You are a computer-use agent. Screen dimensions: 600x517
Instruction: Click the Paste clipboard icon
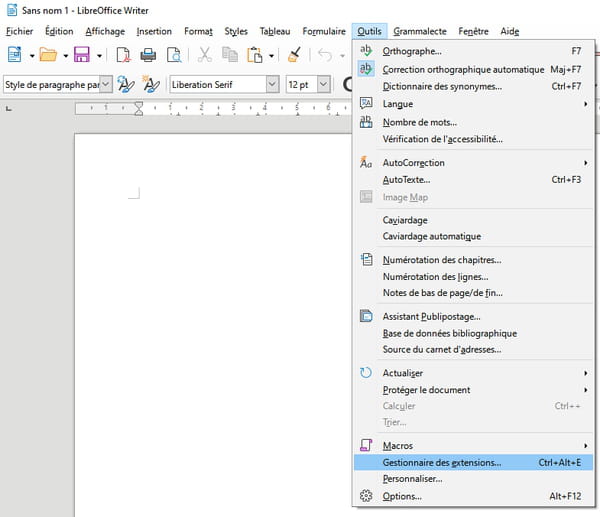click(254, 55)
